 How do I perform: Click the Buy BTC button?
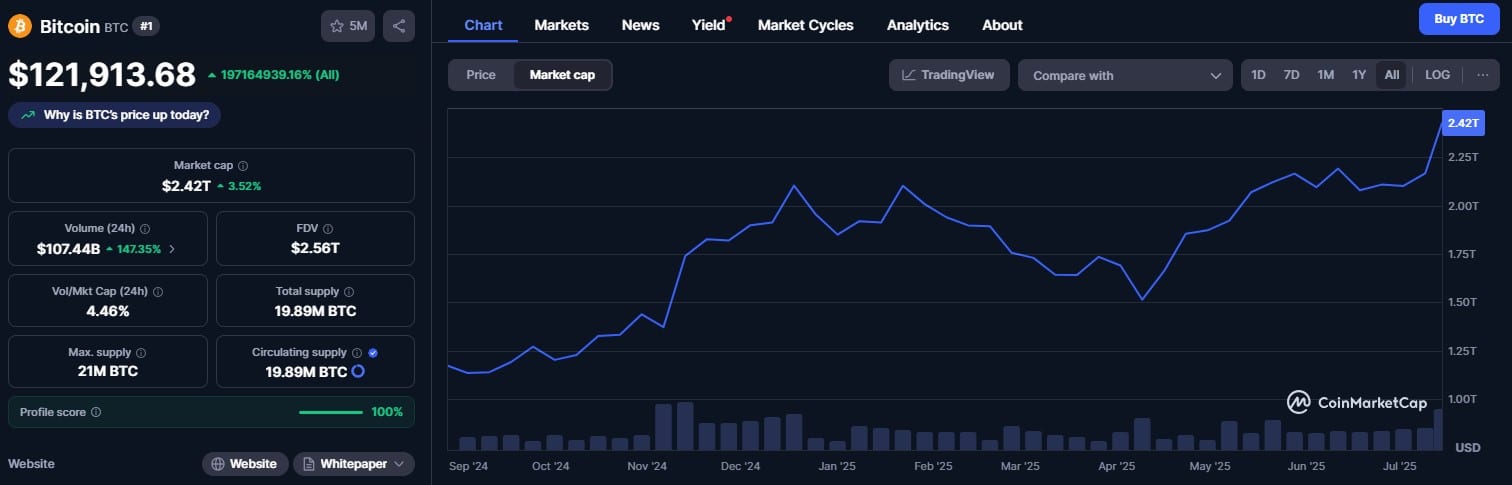coord(1459,19)
